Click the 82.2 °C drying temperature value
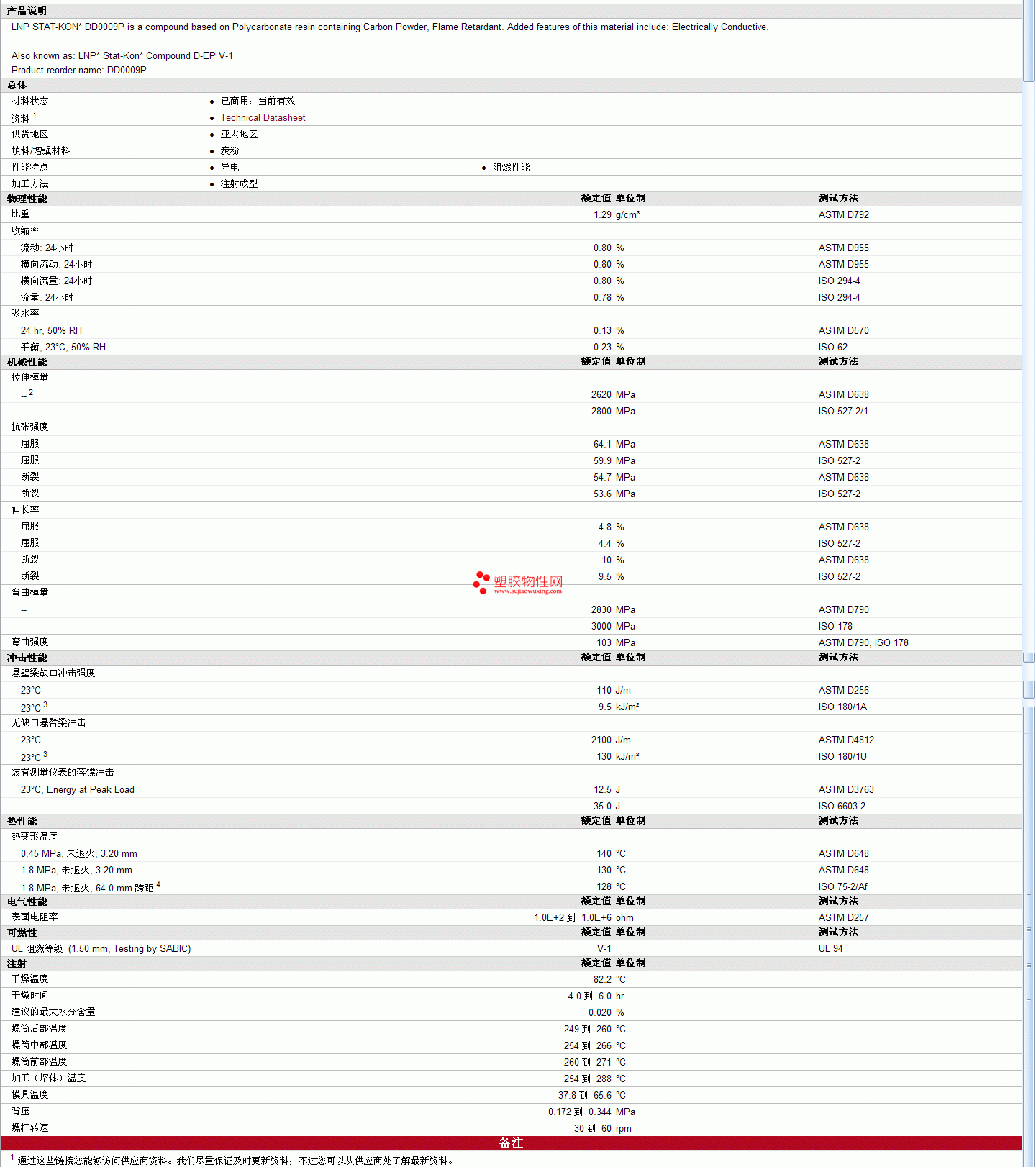Image resolution: width=1036 pixels, height=1167 pixels. (609, 979)
